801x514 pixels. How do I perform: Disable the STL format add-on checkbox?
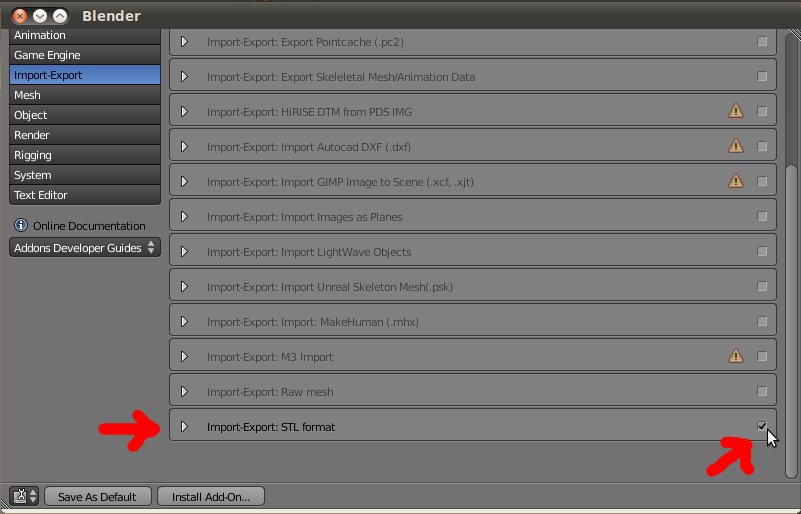[762, 427]
